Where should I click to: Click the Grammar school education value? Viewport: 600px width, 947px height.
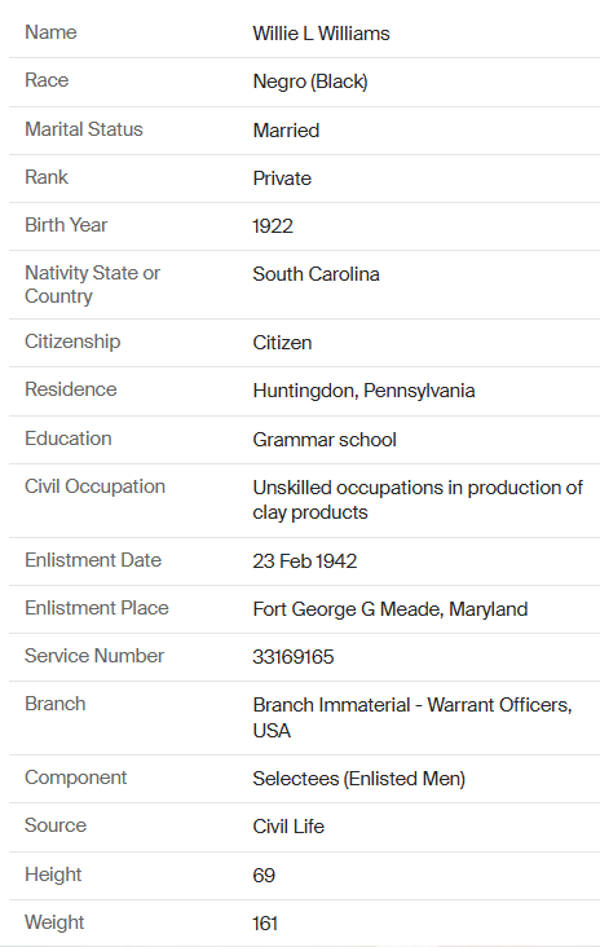point(324,440)
